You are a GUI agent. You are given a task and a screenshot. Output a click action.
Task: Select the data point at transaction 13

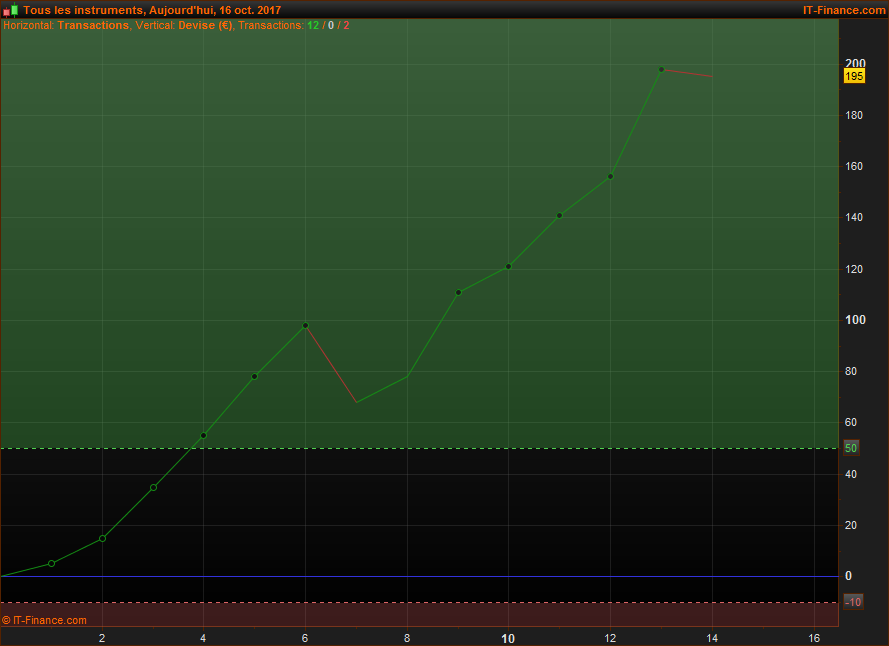tap(661, 69)
